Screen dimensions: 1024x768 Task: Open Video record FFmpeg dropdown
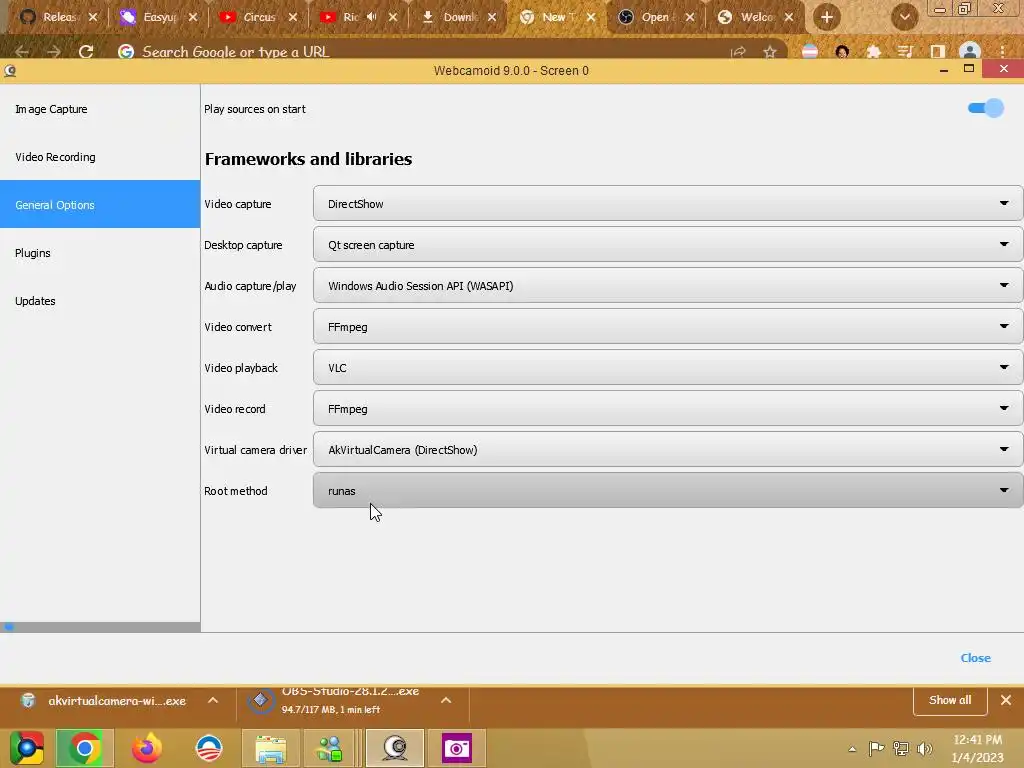coord(667,409)
